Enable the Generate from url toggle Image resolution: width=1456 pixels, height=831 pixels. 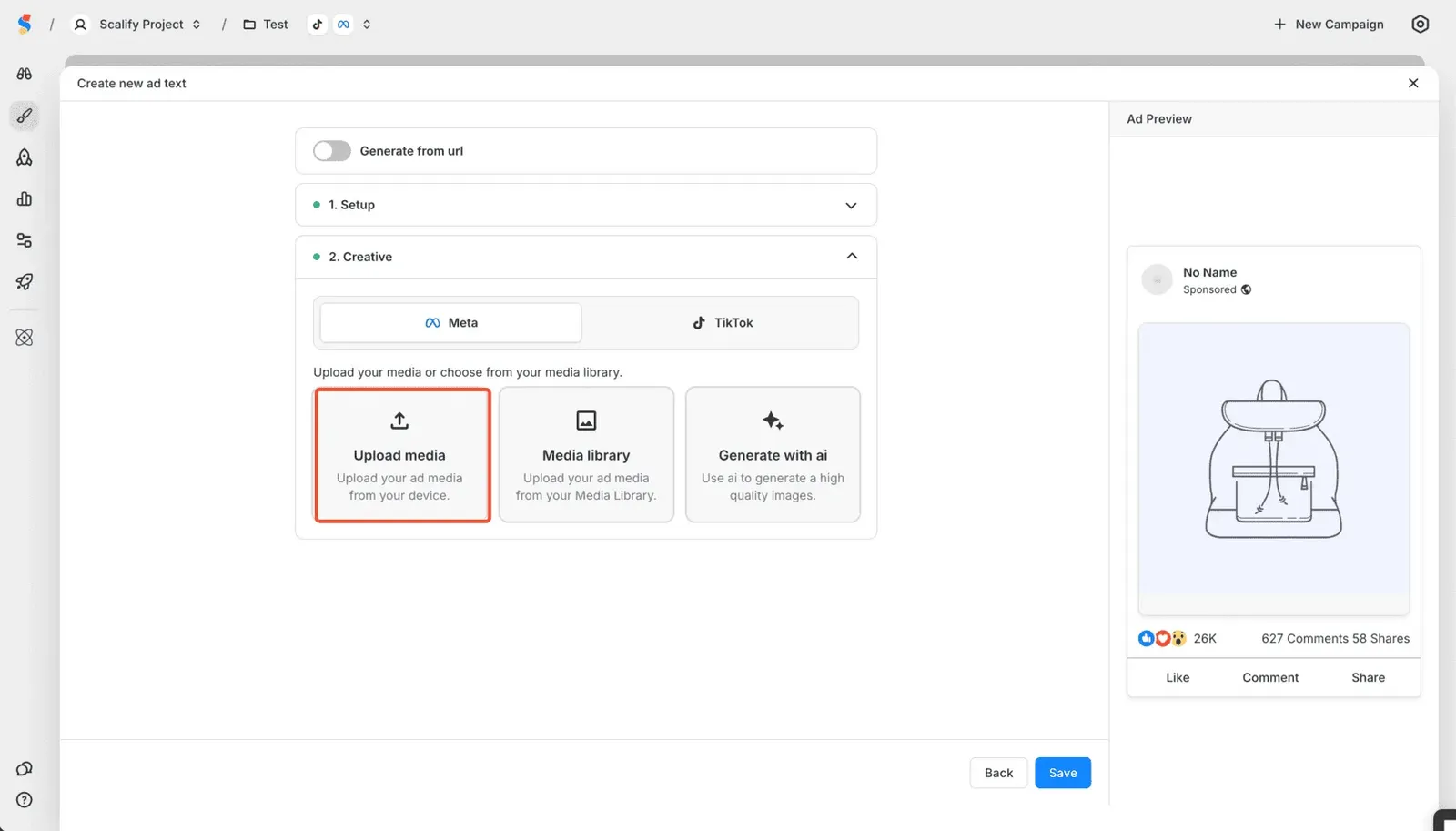tap(332, 151)
